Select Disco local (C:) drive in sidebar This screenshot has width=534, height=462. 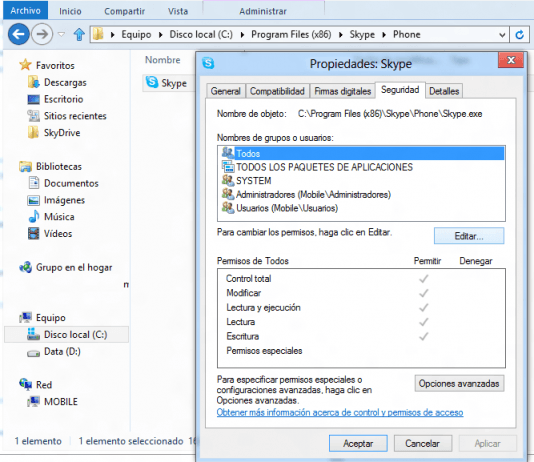point(66,334)
